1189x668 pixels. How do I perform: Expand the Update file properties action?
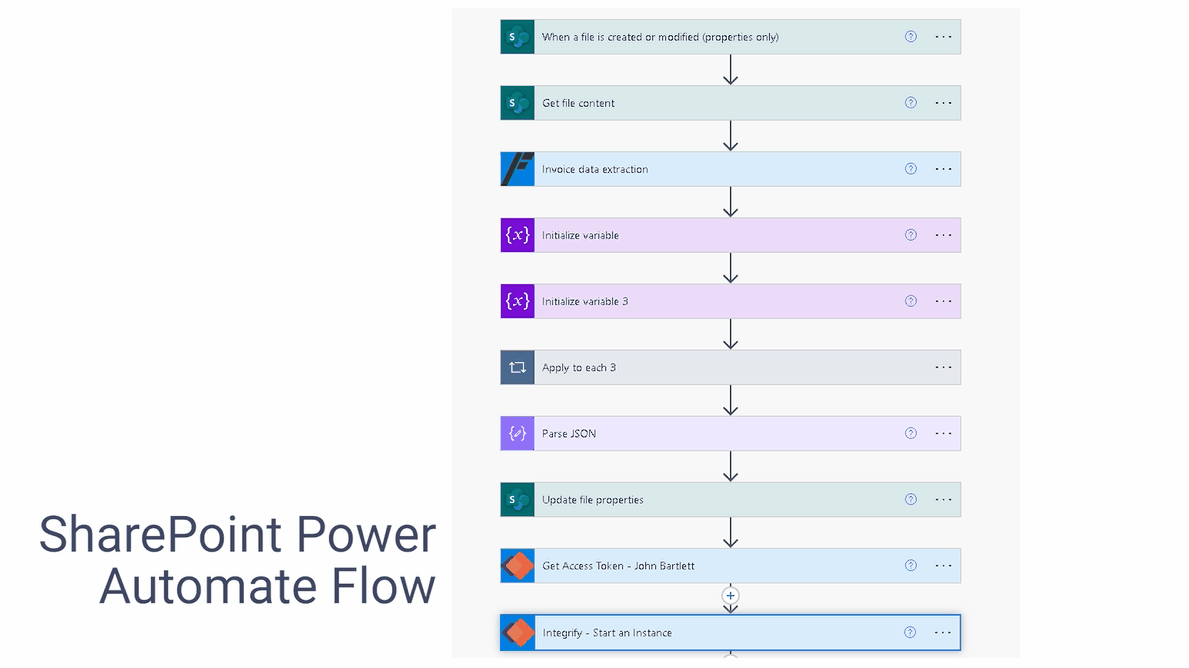tap(730, 500)
